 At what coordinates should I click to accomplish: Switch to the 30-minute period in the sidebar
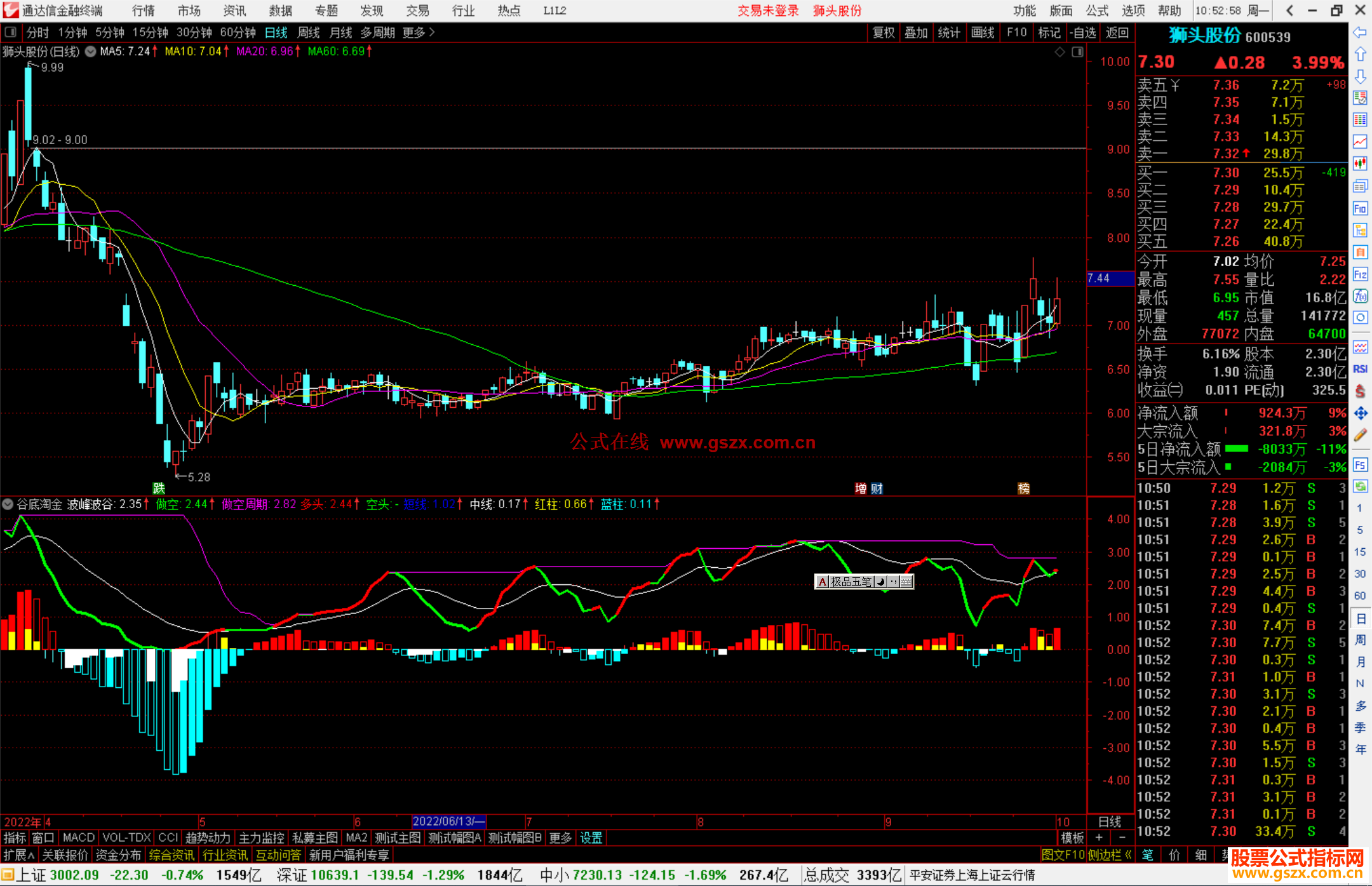click(1359, 574)
